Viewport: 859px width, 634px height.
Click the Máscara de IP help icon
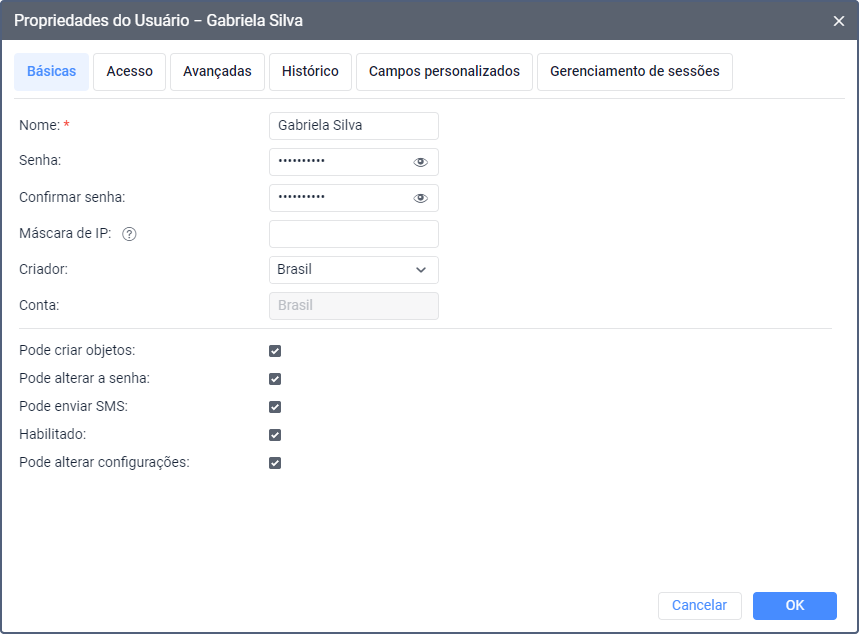click(129, 234)
